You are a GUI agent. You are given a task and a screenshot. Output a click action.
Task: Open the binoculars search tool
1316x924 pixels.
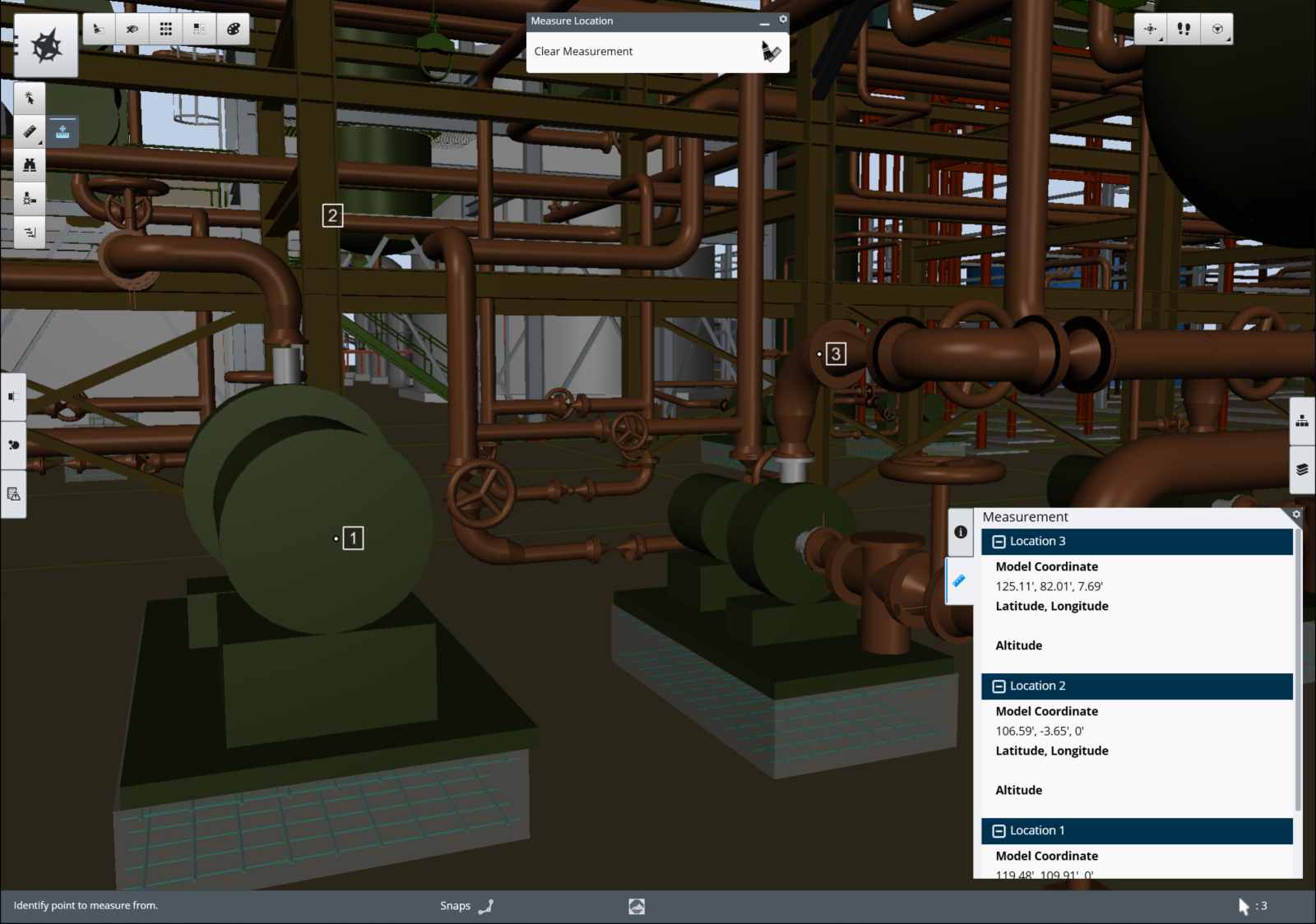30,165
